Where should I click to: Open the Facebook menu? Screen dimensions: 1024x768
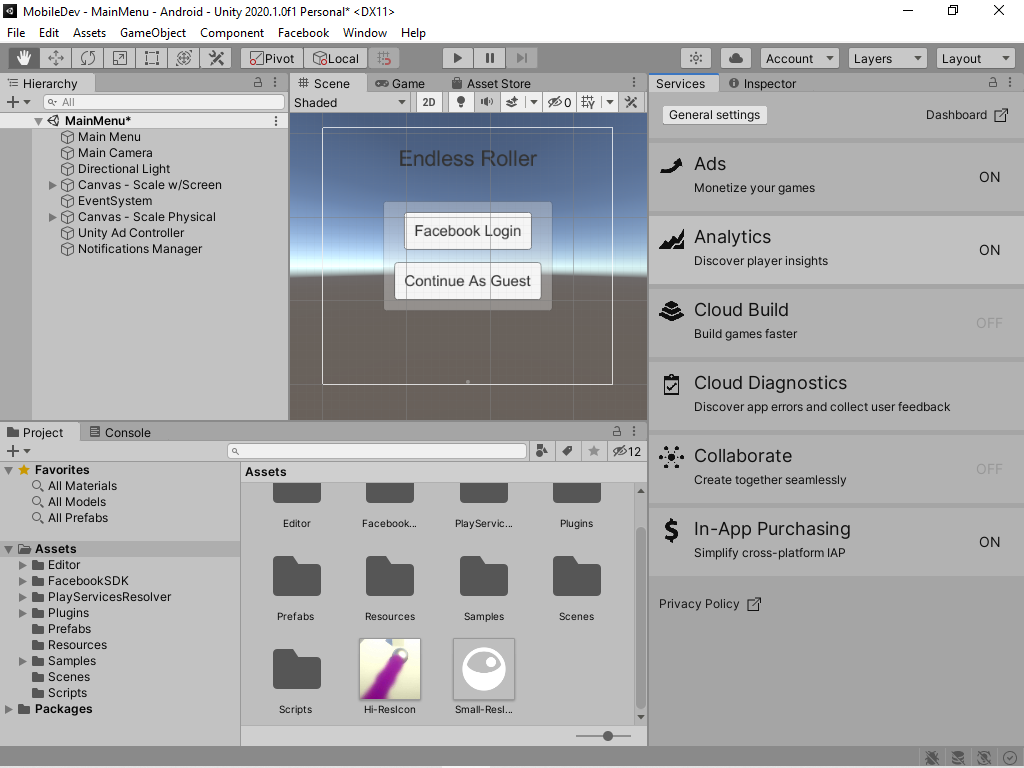304,33
